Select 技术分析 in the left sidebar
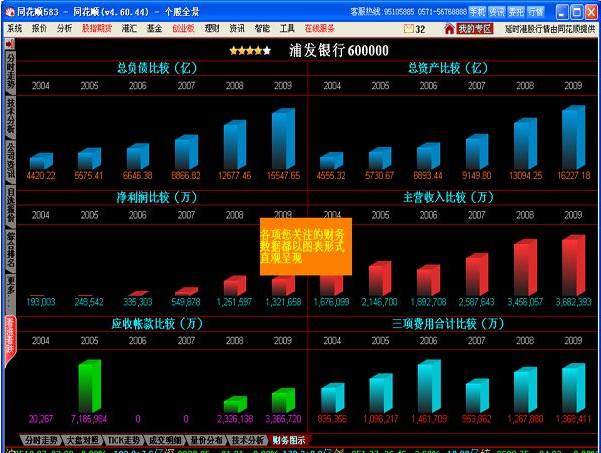The height and width of the screenshot is (453, 601). pos(10,116)
